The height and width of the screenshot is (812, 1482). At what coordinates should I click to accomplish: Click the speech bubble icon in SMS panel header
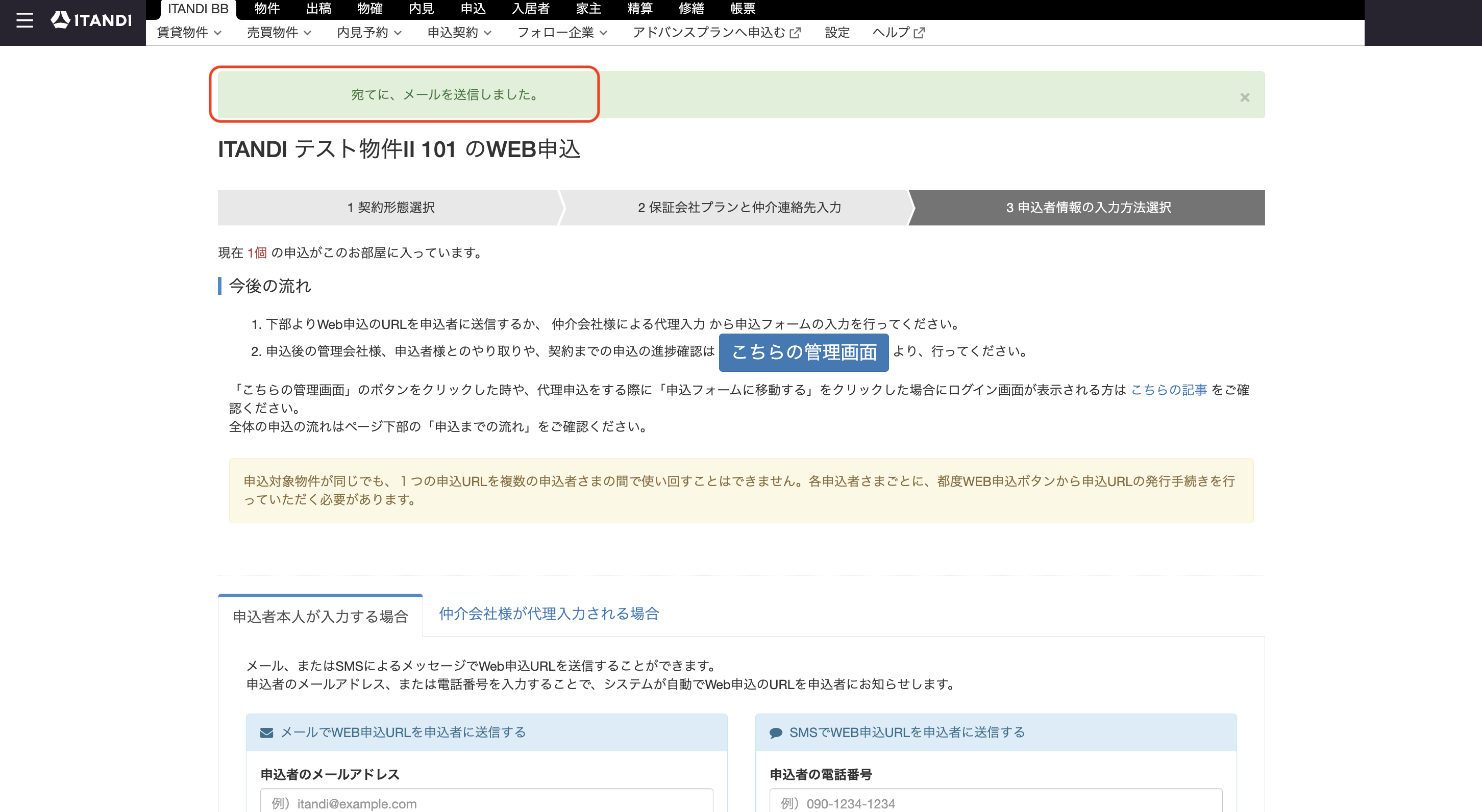pos(776,732)
